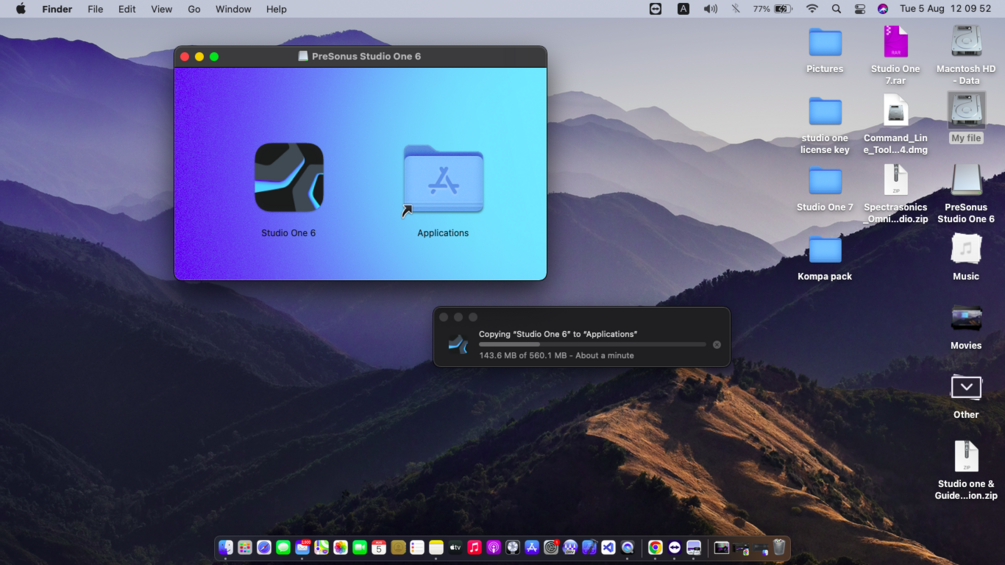The height and width of the screenshot is (565, 1005).
Task: Open the volume control in menu bar
Action: pos(710,9)
